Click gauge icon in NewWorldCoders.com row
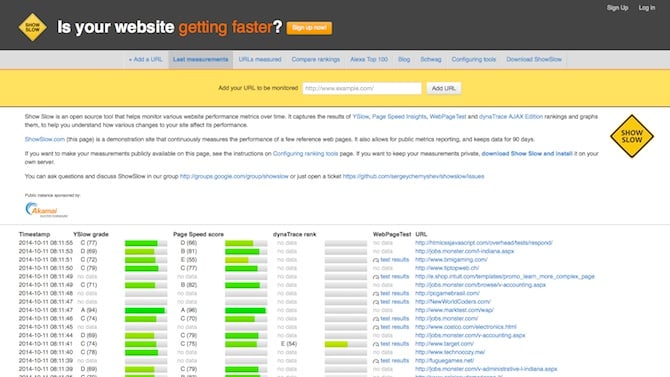 376,302
